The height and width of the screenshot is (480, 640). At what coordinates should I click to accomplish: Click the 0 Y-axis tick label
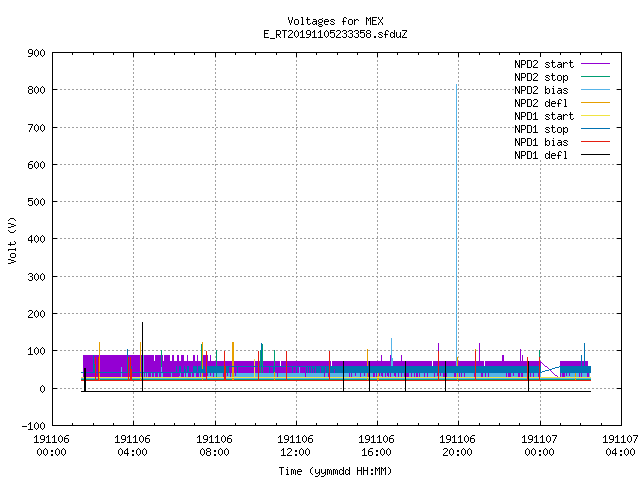(x=42, y=389)
